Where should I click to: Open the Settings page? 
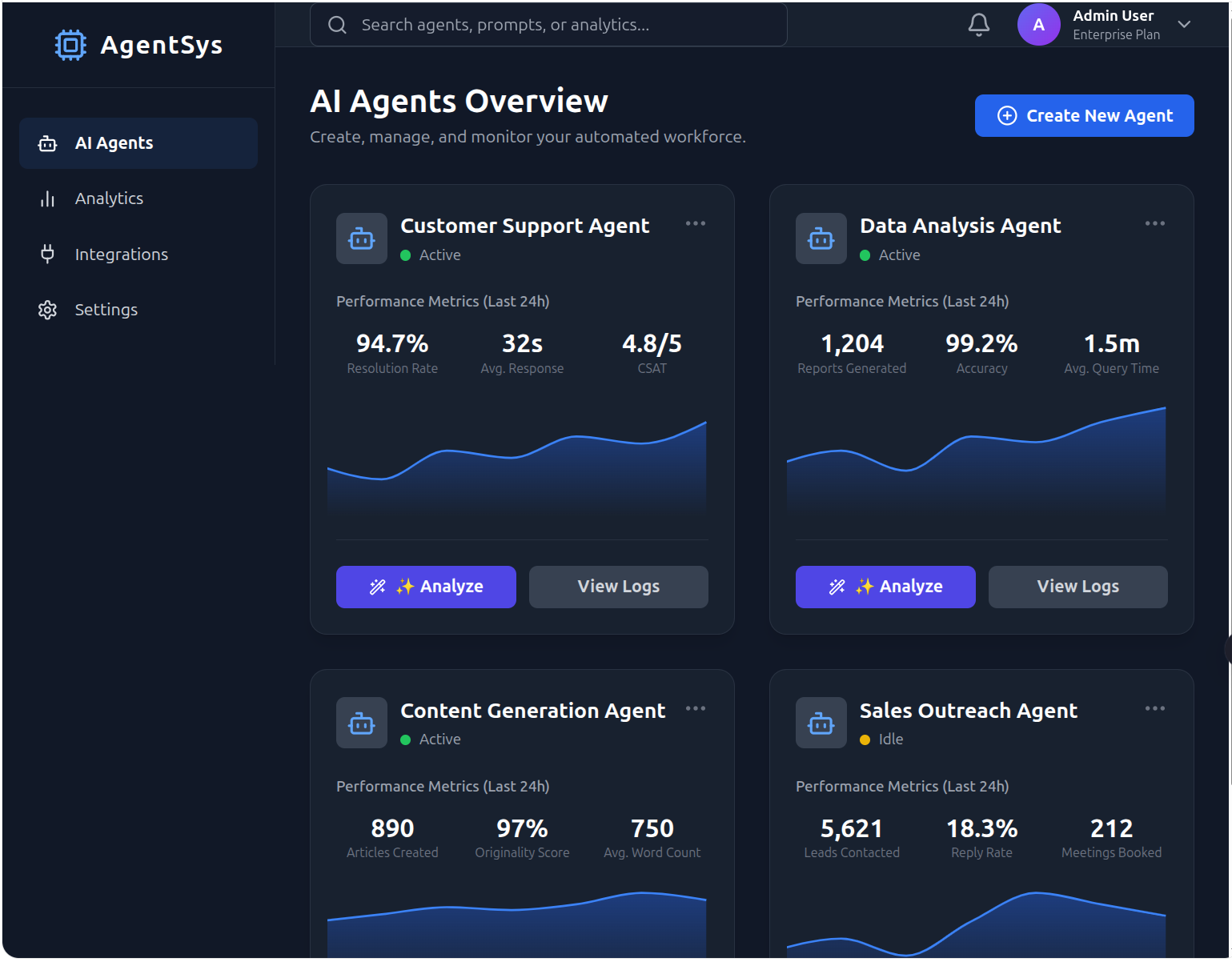tap(106, 309)
